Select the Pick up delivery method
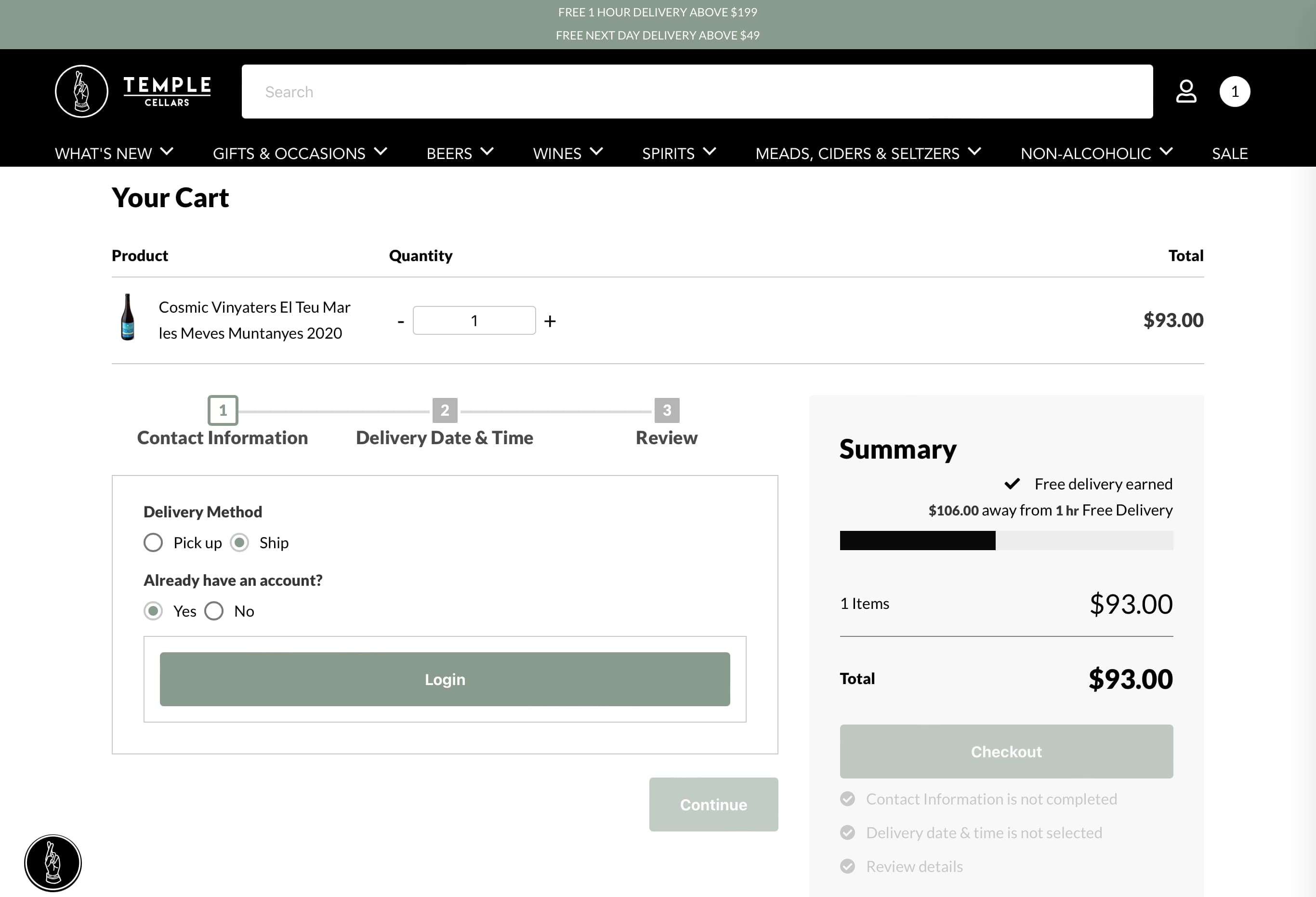Screen dimensions: 1316x897 154,542
